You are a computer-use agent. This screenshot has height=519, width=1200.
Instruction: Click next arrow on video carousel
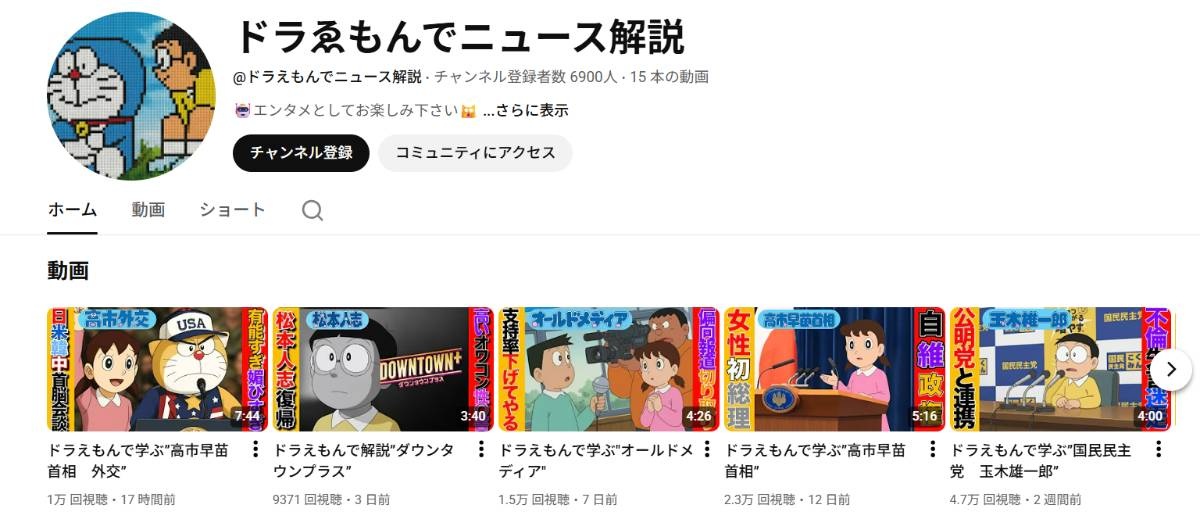1171,369
